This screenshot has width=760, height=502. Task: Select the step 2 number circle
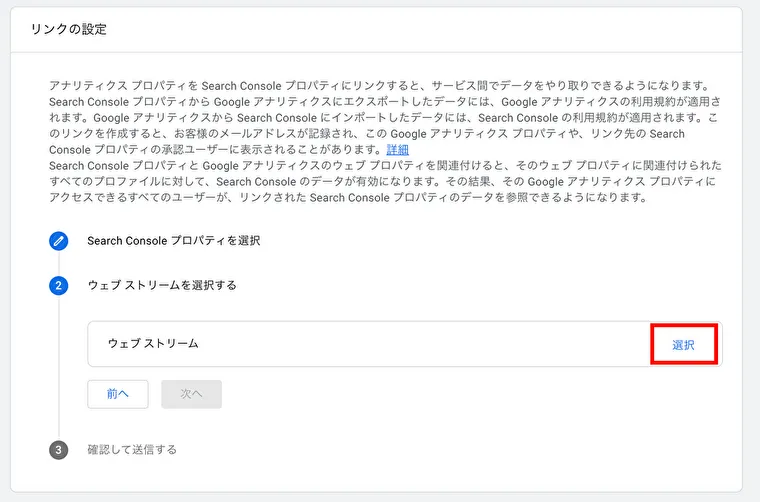coord(58,285)
